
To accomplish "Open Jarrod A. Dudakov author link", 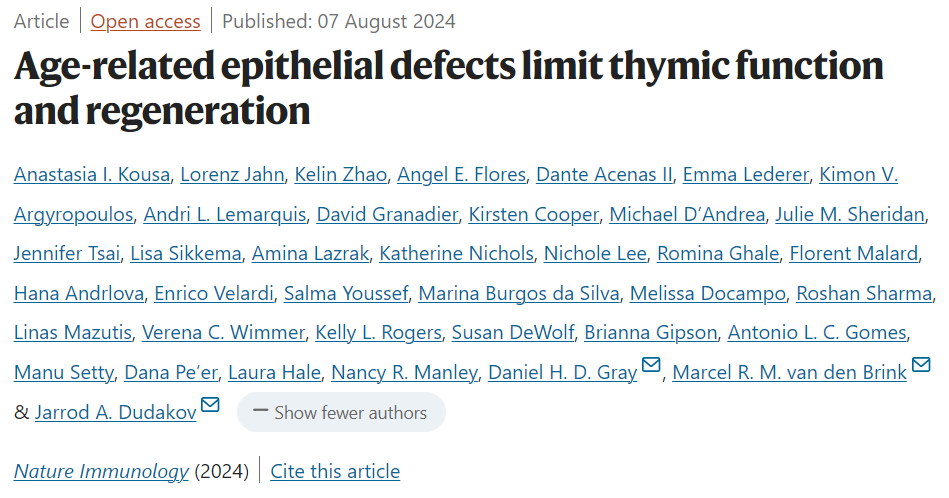I will click(116, 412).
